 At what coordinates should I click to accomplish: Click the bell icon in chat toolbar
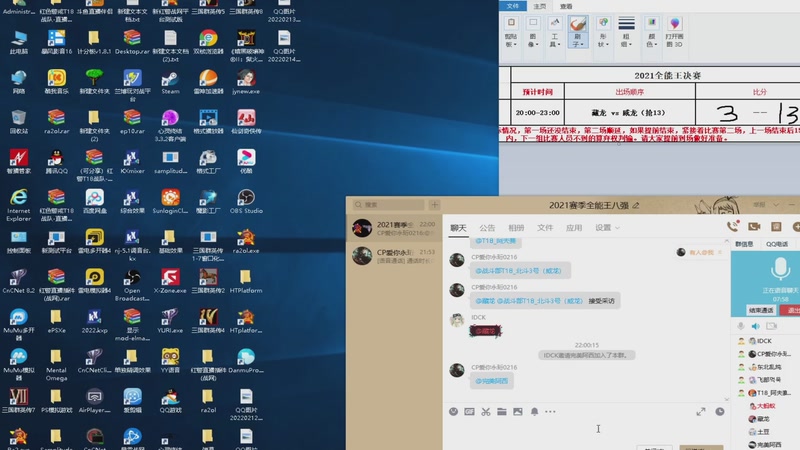(x=534, y=411)
